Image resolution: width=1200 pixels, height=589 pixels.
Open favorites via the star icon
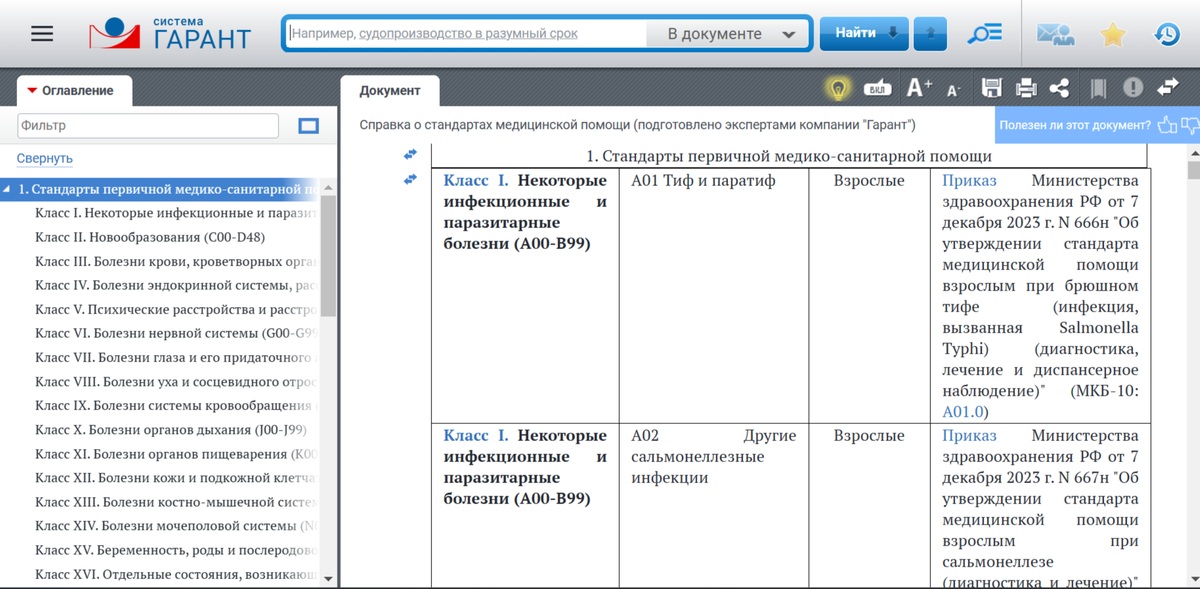(1112, 33)
